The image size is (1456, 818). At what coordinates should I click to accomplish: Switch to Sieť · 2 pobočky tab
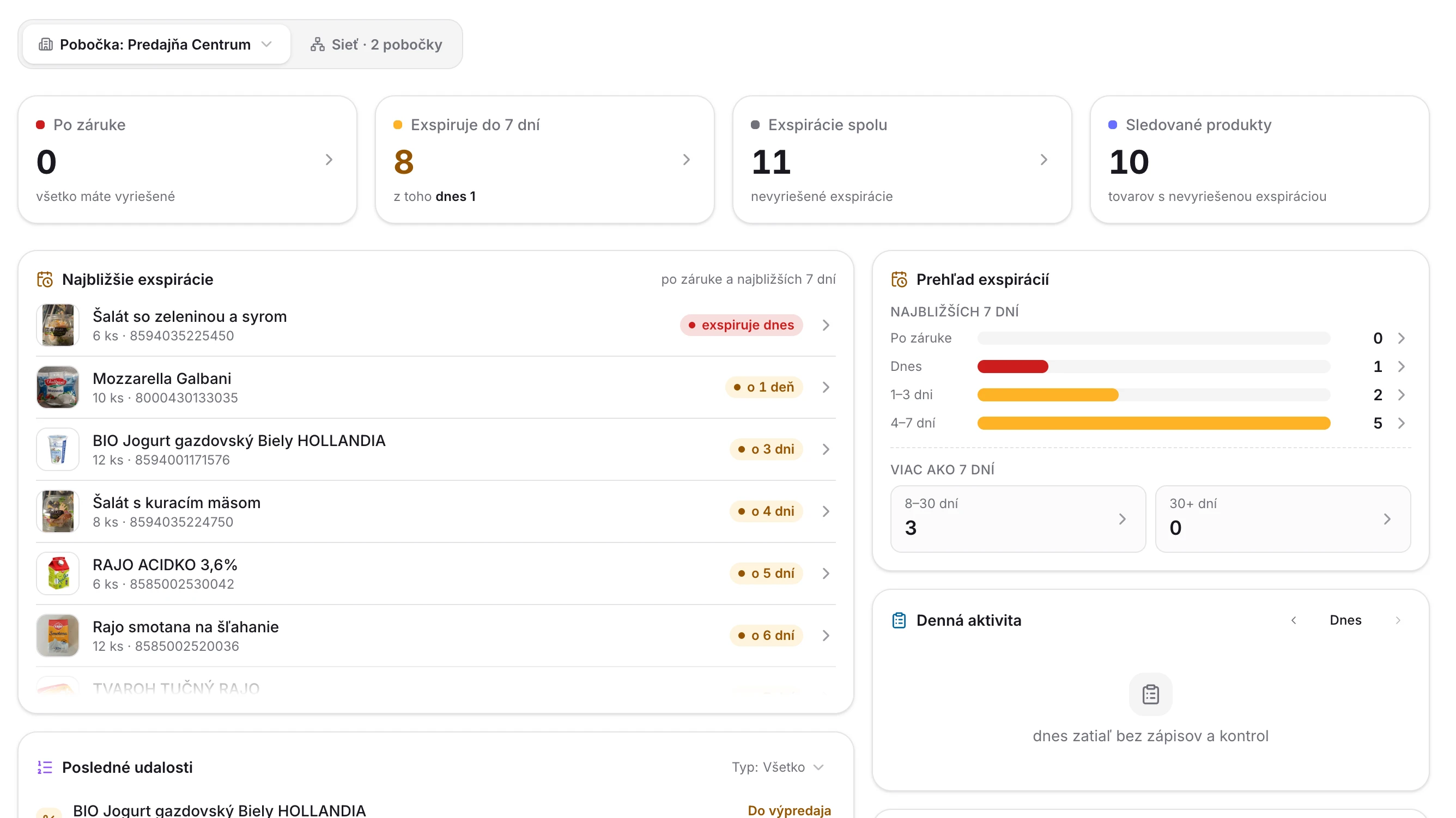376,44
